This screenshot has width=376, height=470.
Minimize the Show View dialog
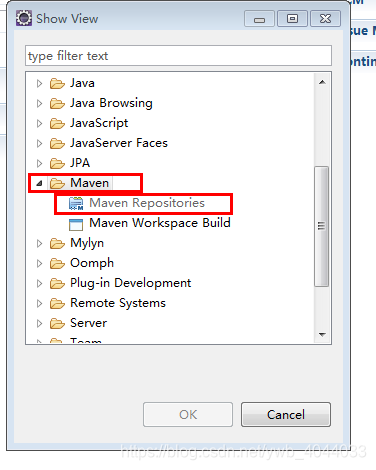click(259, 19)
